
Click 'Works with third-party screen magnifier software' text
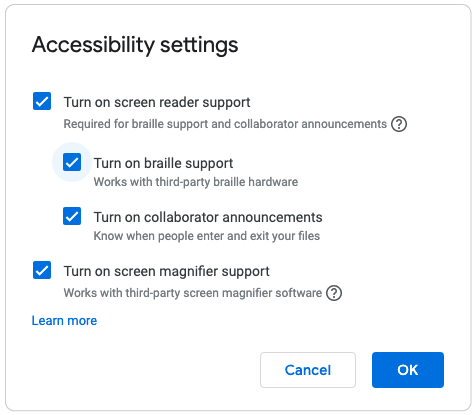[x=193, y=293]
